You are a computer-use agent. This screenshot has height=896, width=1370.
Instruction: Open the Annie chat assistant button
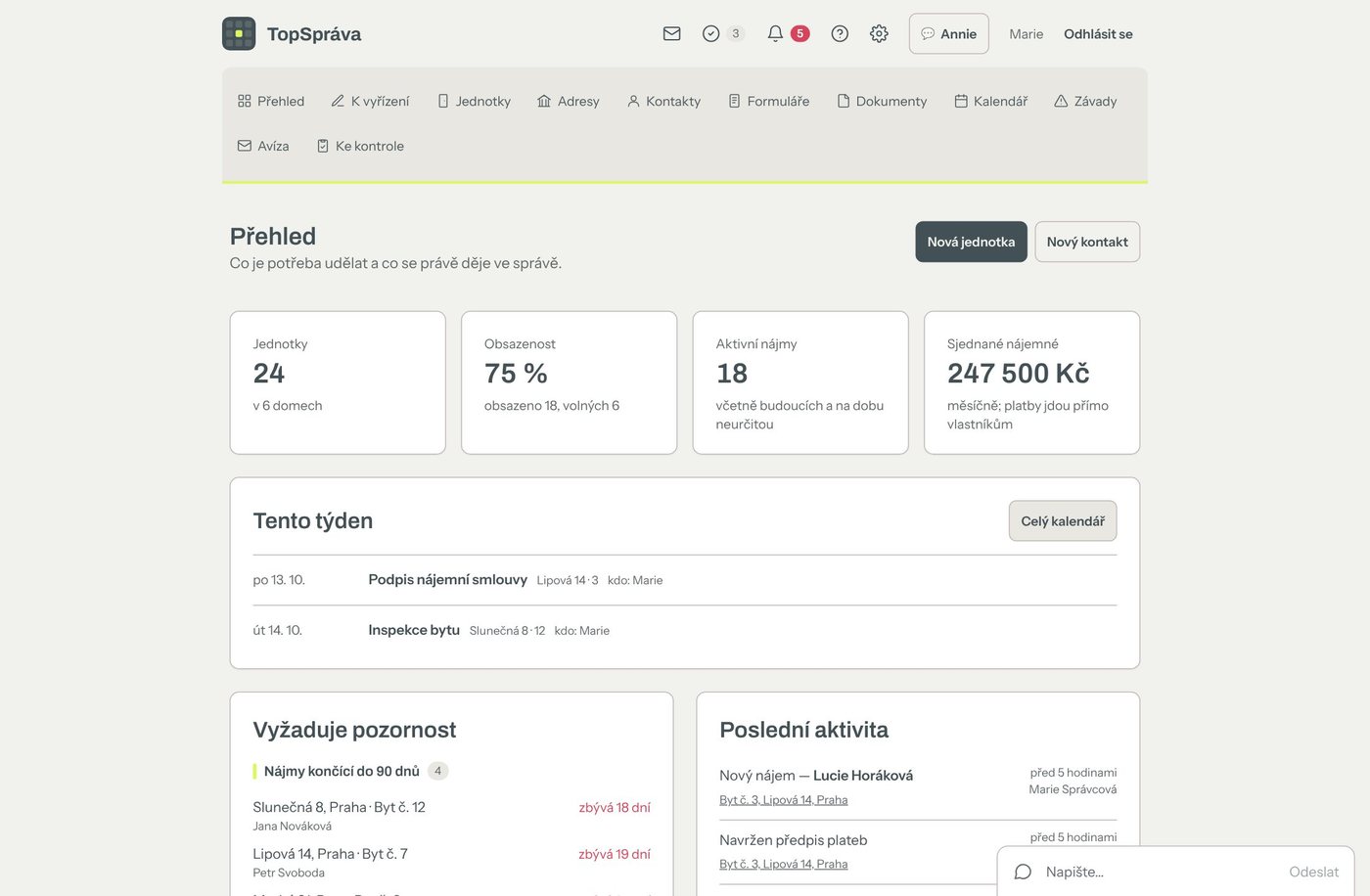[948, 33]
